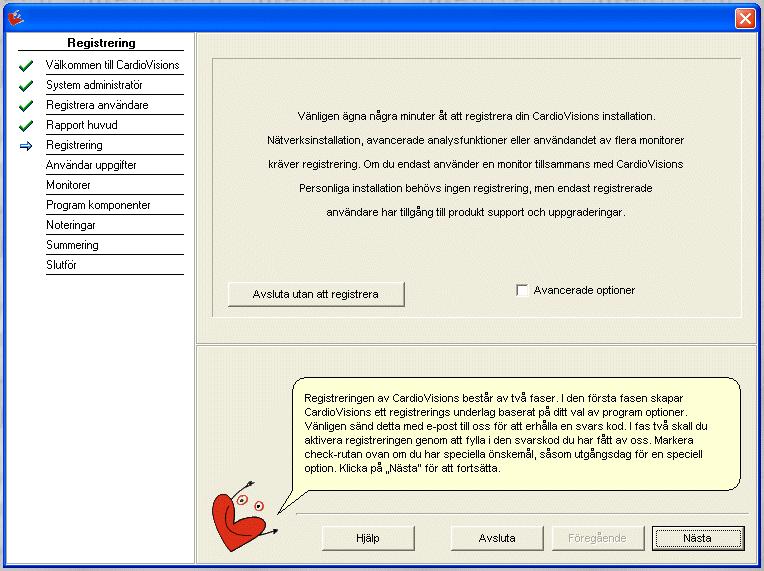
Task: Click the blue arrow next to Registrering step
Action: tap(26, 146)
